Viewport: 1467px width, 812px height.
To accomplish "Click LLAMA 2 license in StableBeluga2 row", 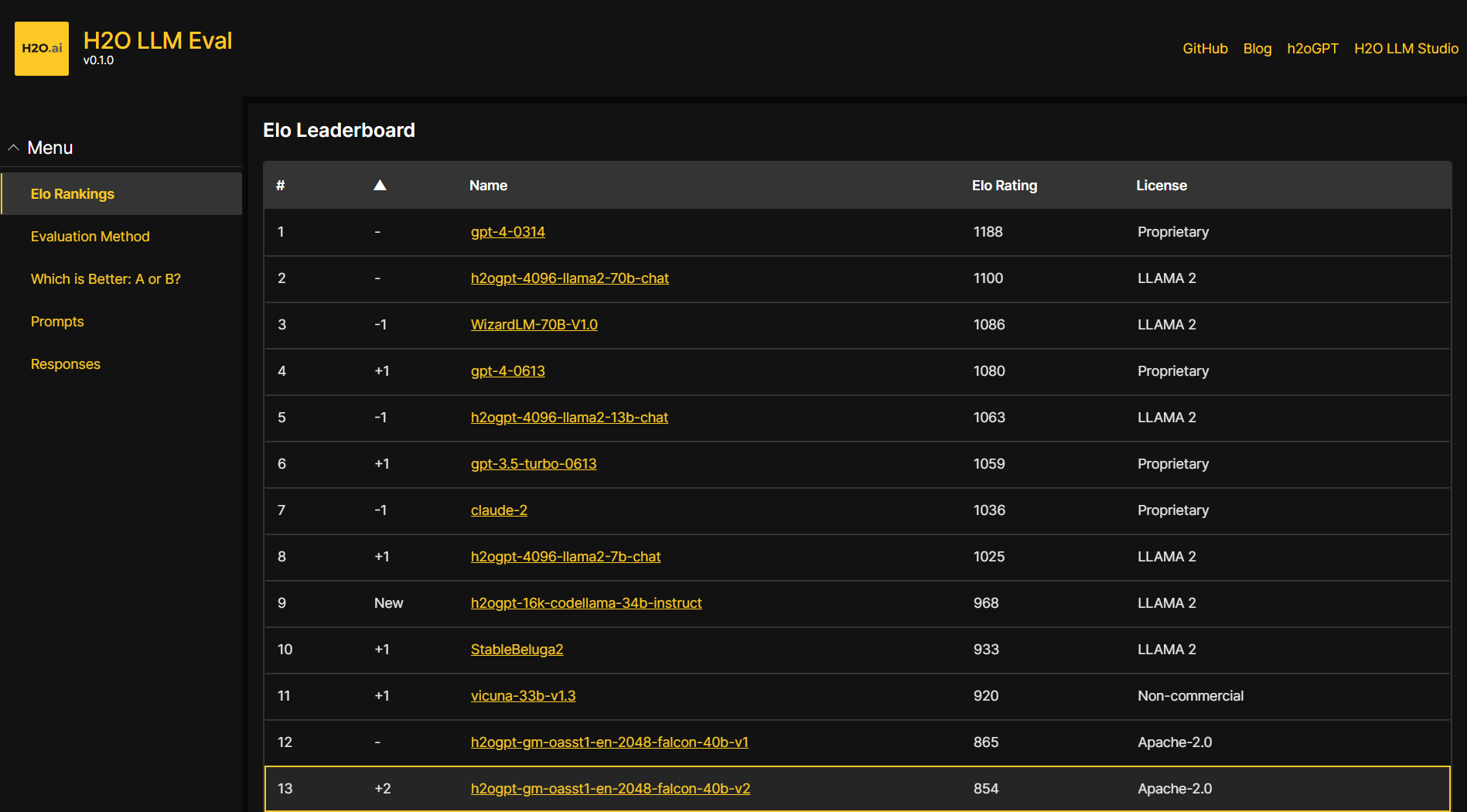I will (1167, 650).
